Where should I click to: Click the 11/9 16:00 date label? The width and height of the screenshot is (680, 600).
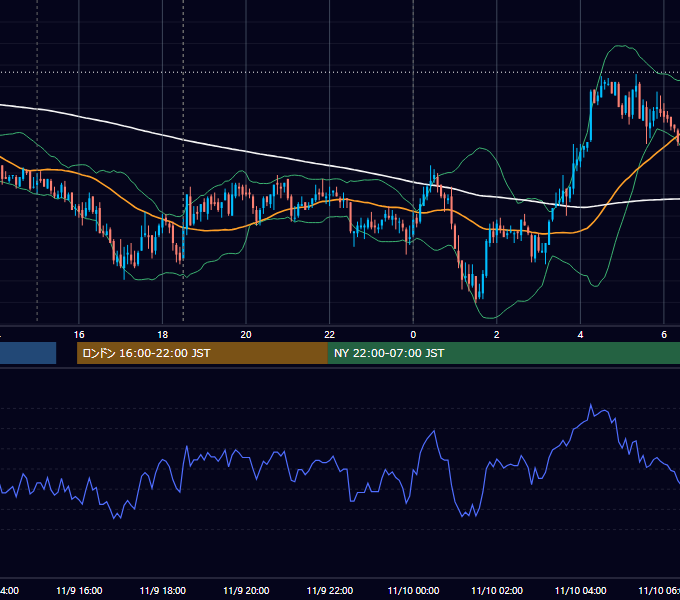pos(79,590)
